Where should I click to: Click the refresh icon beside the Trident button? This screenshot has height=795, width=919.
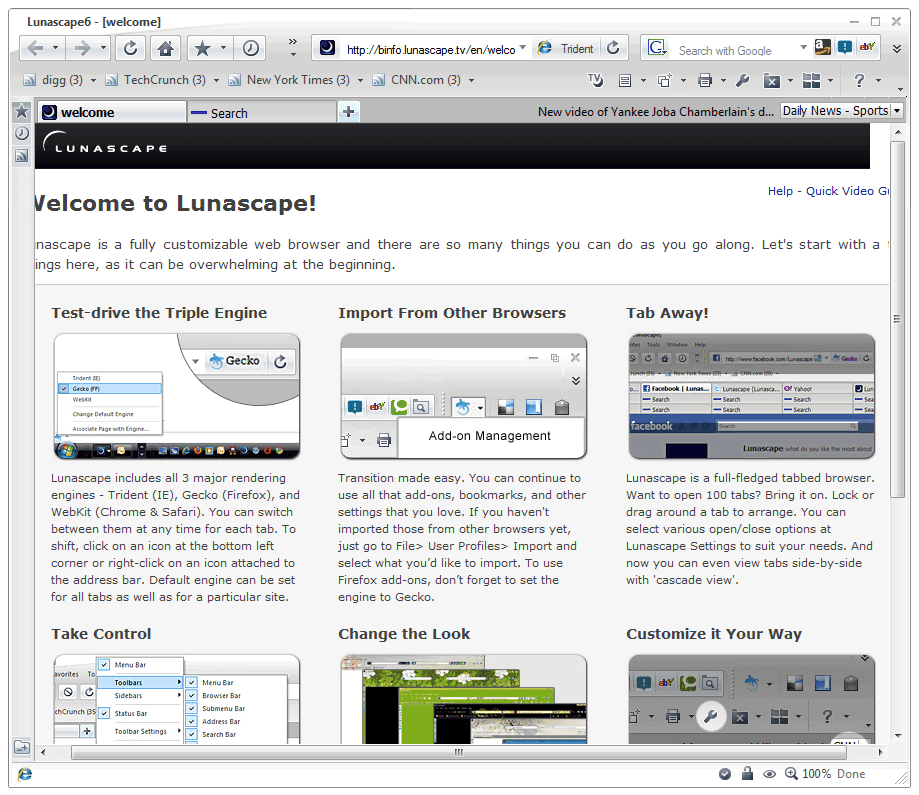(613, 48)
